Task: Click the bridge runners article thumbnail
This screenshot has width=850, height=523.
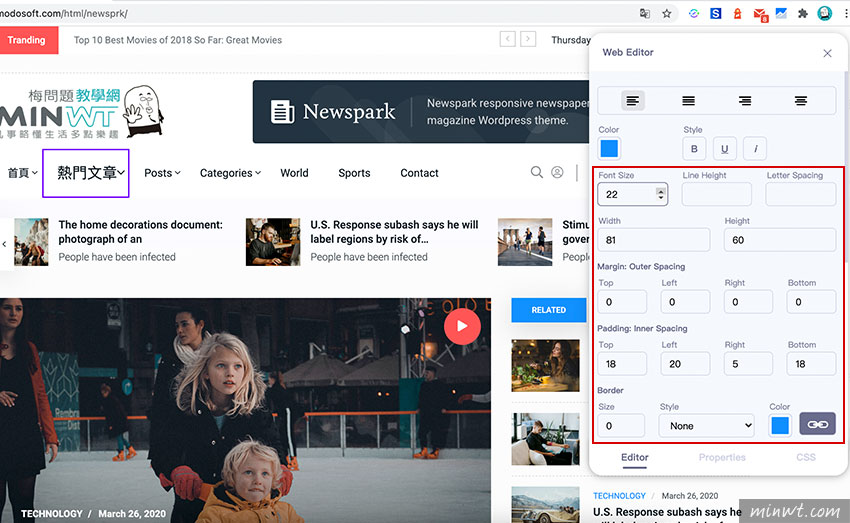Action: 525,242
